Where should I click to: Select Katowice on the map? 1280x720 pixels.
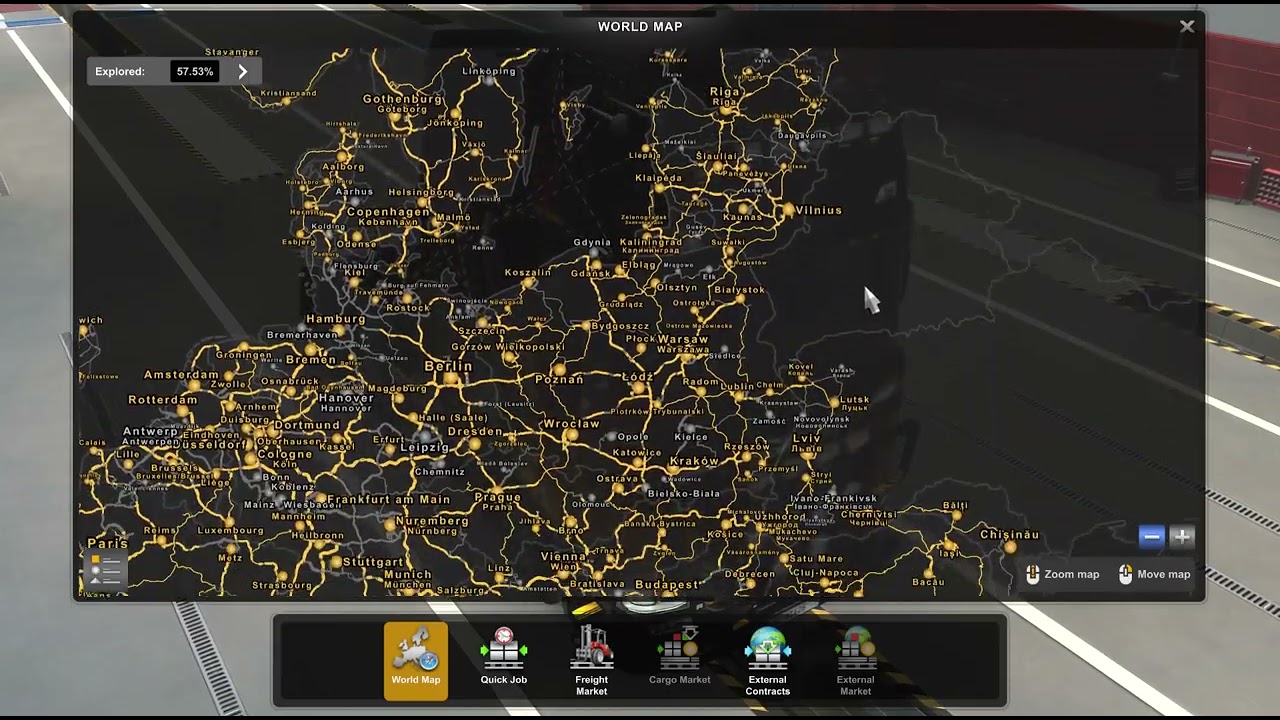(x=637, y=452)
